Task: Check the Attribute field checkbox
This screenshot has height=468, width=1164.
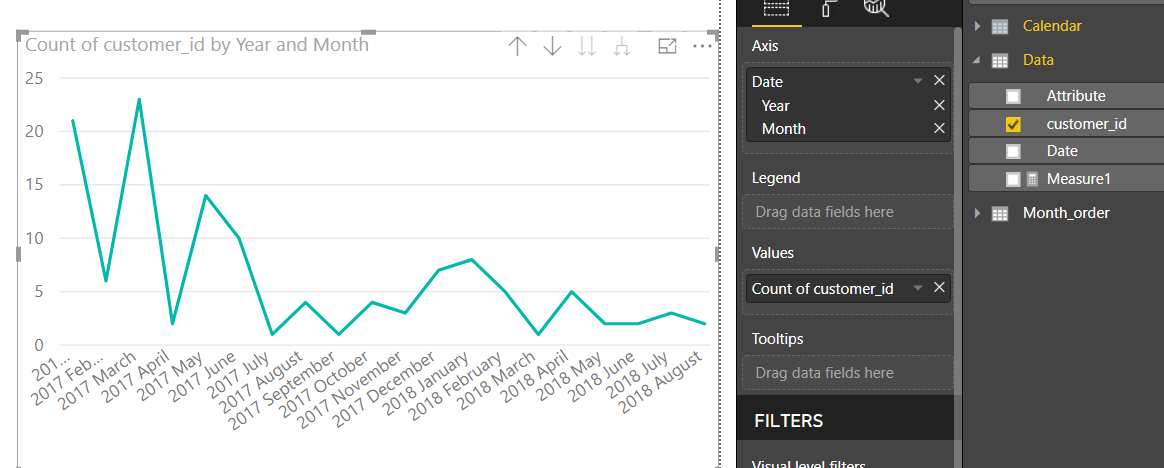Action: 1013,97
